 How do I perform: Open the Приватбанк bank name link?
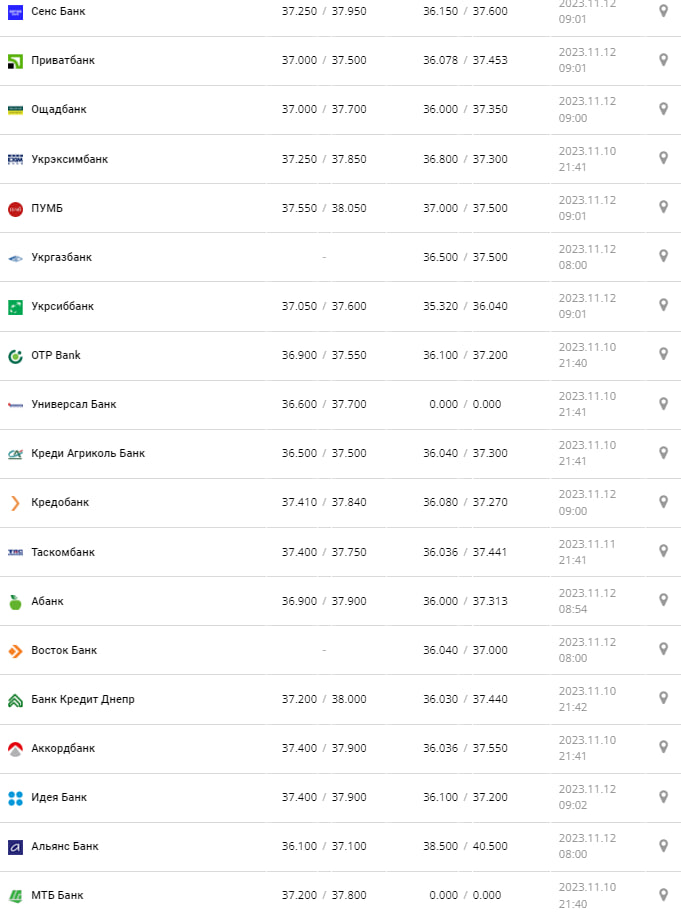[63, 61]
